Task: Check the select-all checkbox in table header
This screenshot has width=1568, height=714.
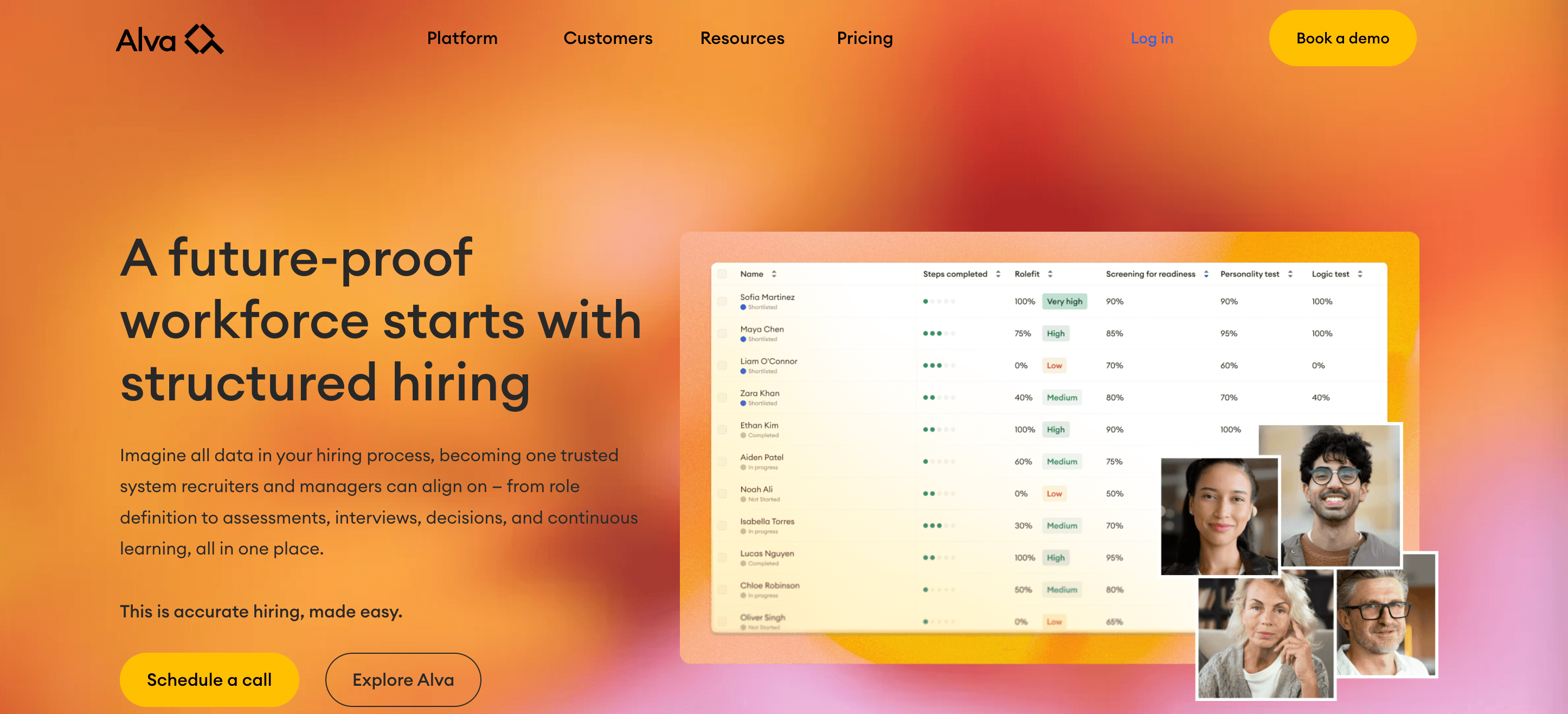Action: [722, 274]
